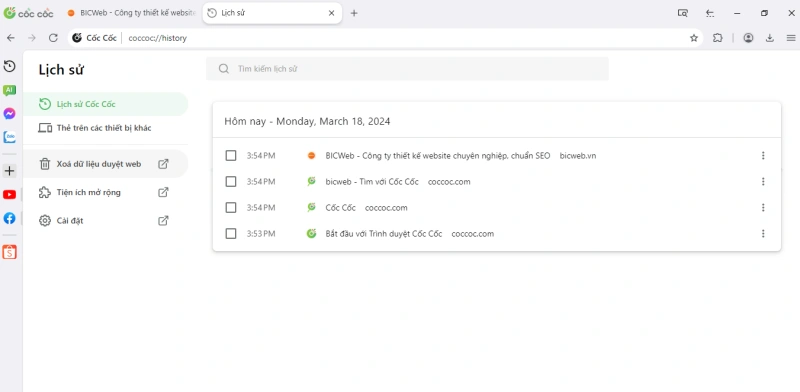The width and height of the screenshot is (800, 392).
Task: Tick the checkbox for Cốc Cốc entry
Action: coord(231,207)
